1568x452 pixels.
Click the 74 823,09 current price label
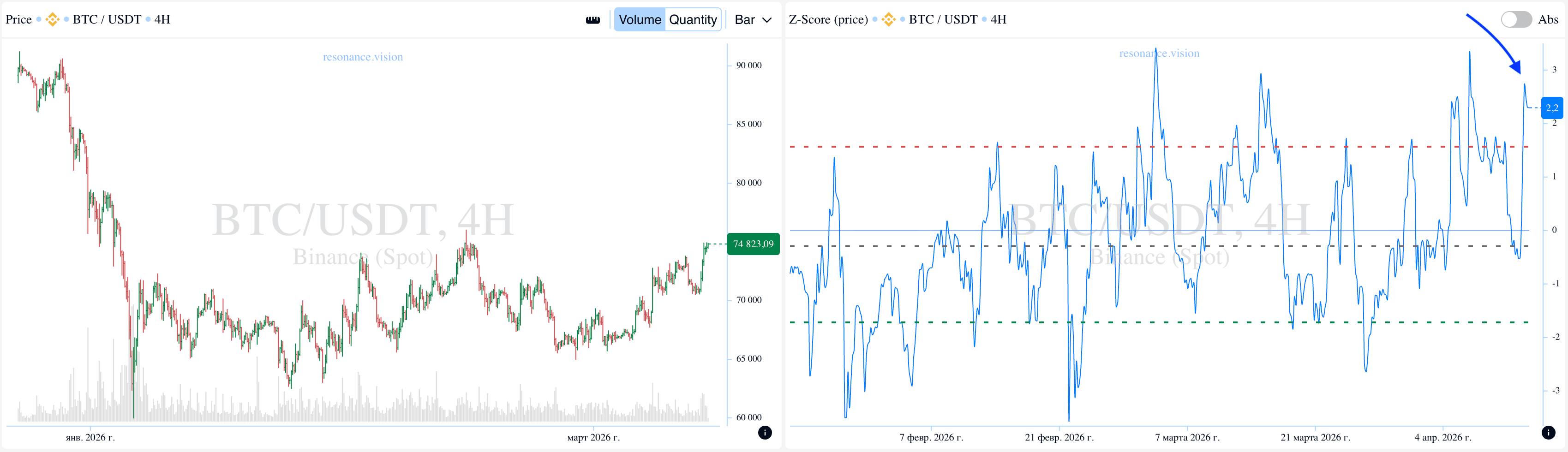753,244
